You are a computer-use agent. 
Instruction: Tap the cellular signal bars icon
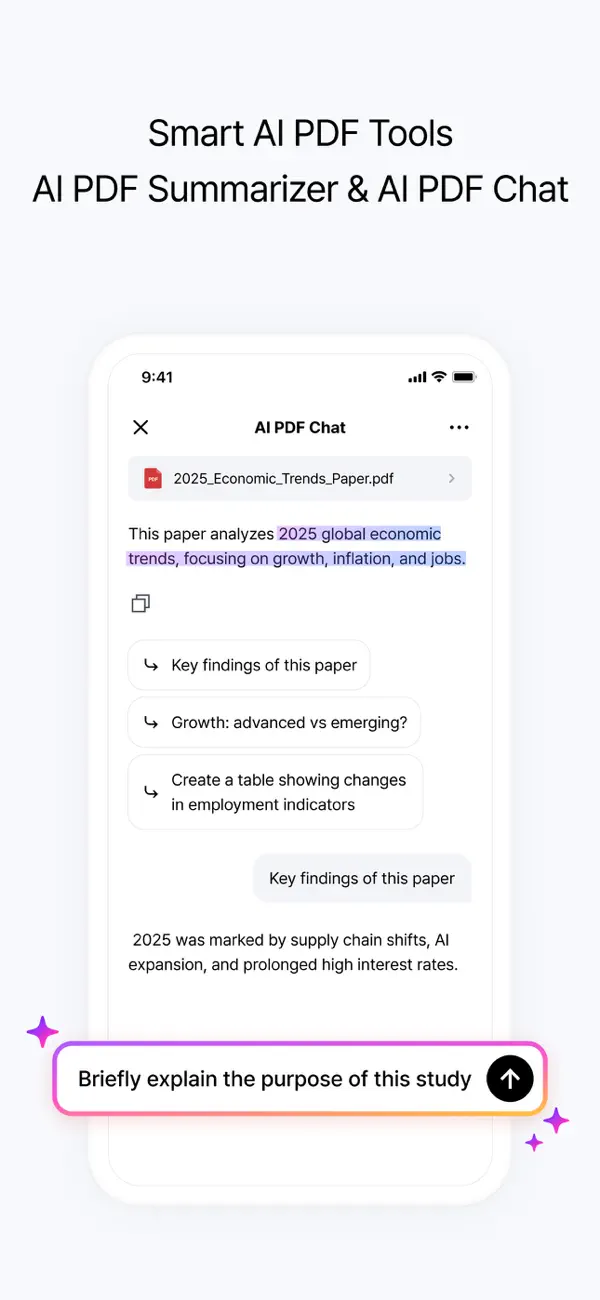(x=416, y=377)
